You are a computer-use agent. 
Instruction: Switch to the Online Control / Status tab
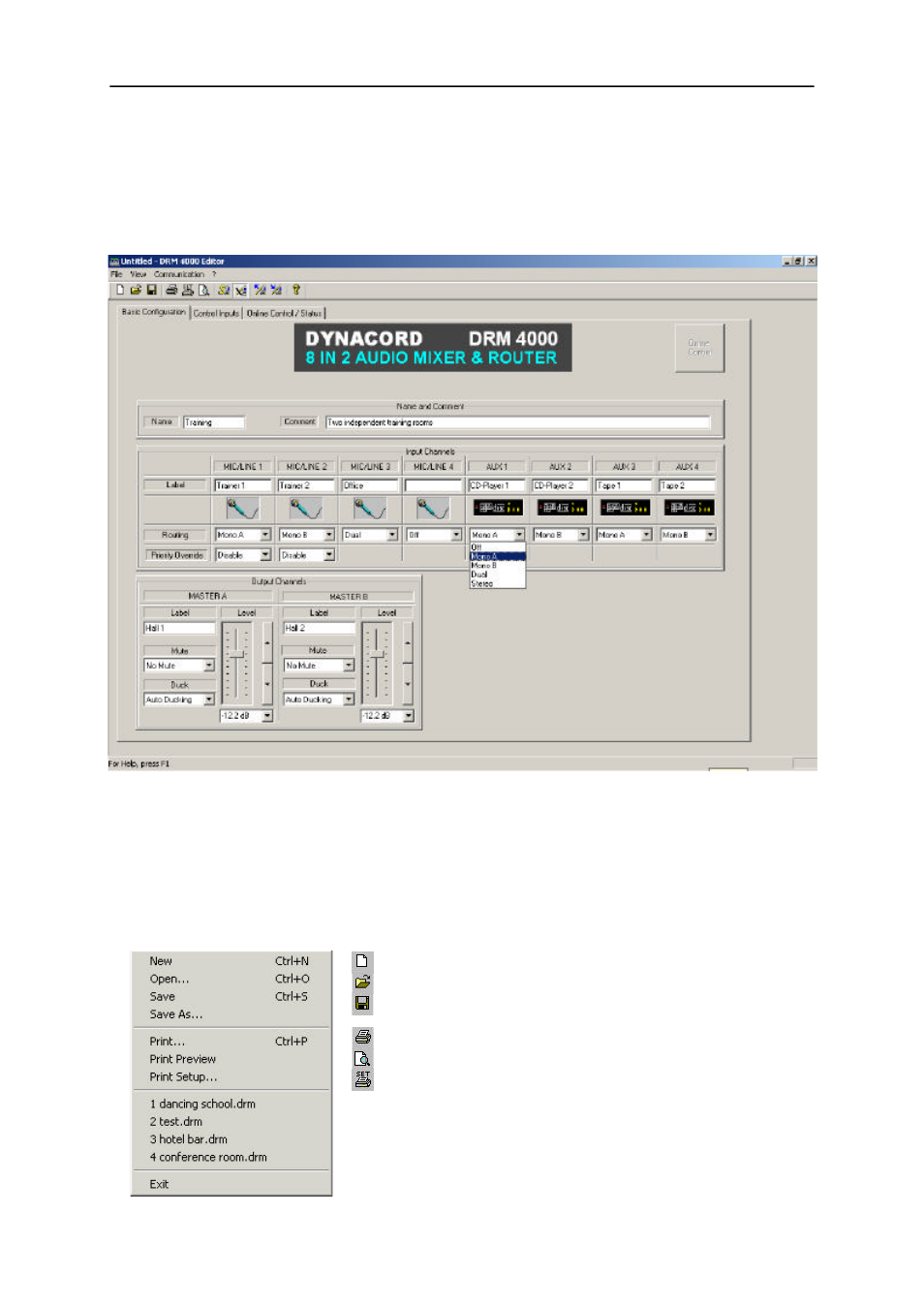[284, 313]
